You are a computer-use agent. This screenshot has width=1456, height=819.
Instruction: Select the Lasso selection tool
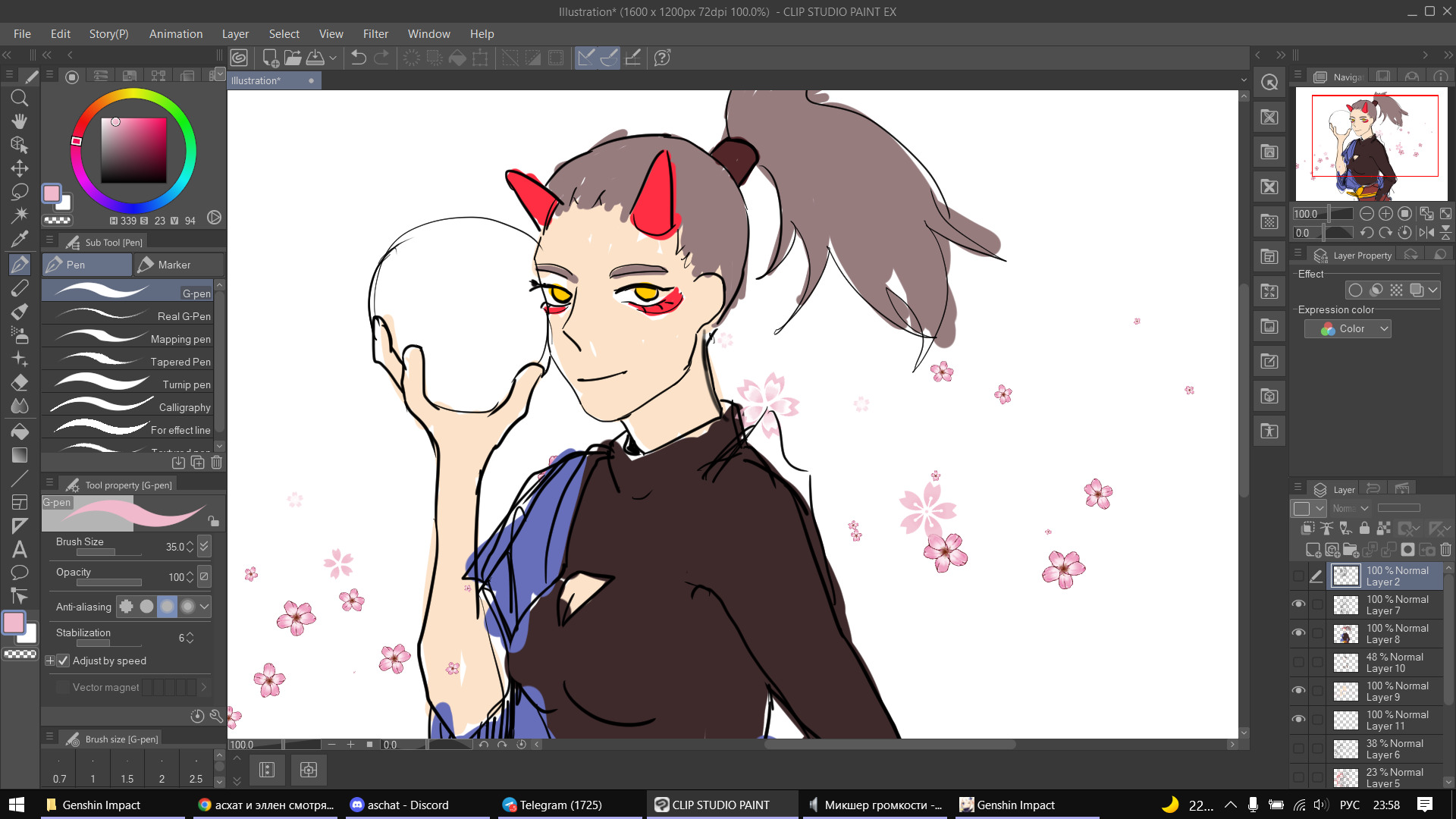tap(20, 192)
